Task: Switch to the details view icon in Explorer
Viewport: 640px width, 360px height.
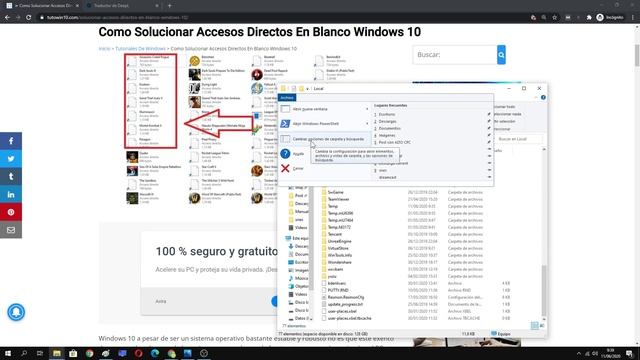Action: point(534,325)
